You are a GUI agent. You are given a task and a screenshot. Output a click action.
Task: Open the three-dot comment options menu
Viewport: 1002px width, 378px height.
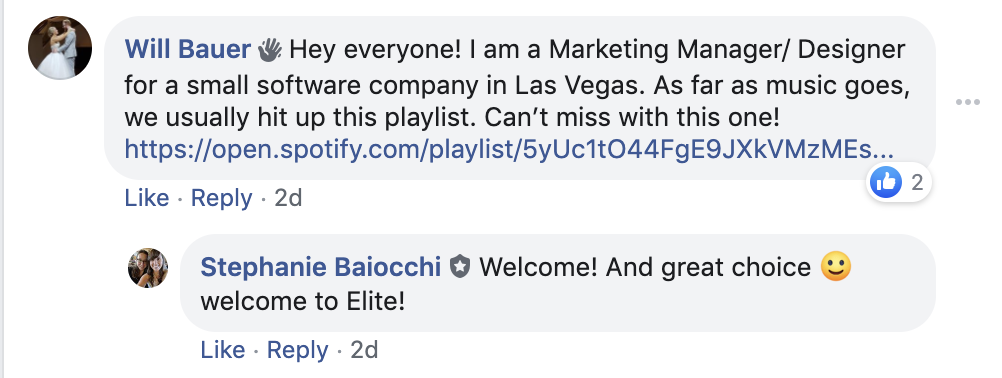(967, 102)
